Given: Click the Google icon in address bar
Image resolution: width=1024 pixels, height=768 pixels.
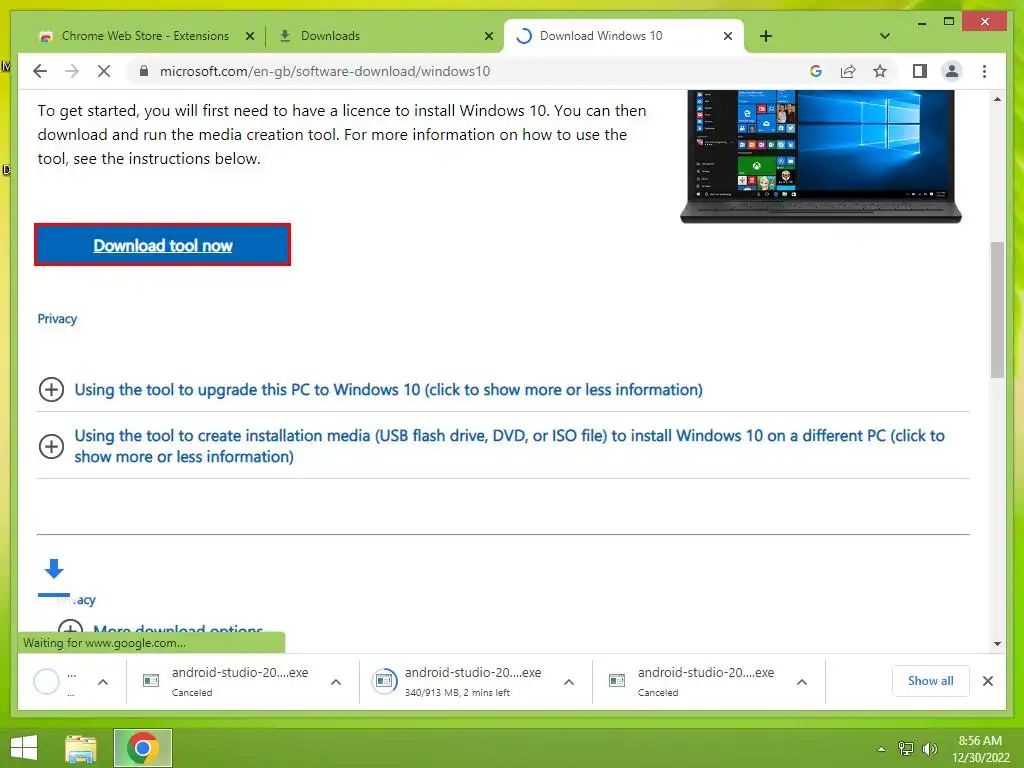Looking at the screenshot, I should point(816,71).
